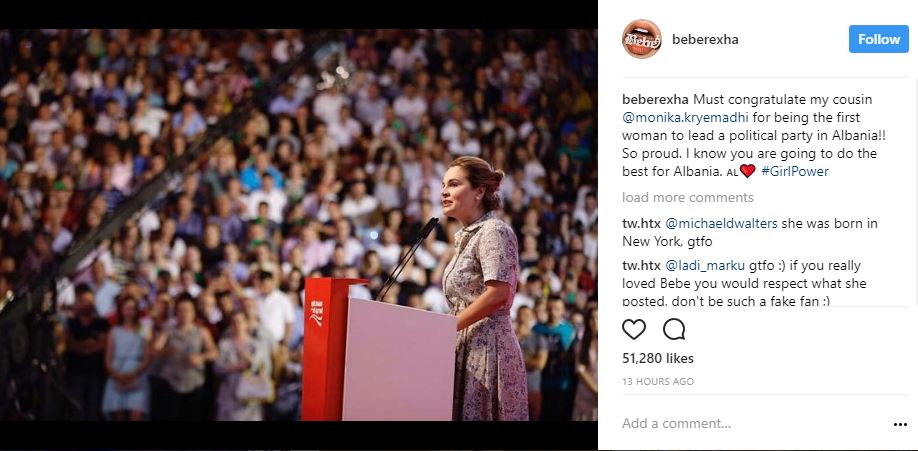Open the beberexha profile avatar
Image resolution: width=918 pixels, height=451 pixels.
coord(642,39)
